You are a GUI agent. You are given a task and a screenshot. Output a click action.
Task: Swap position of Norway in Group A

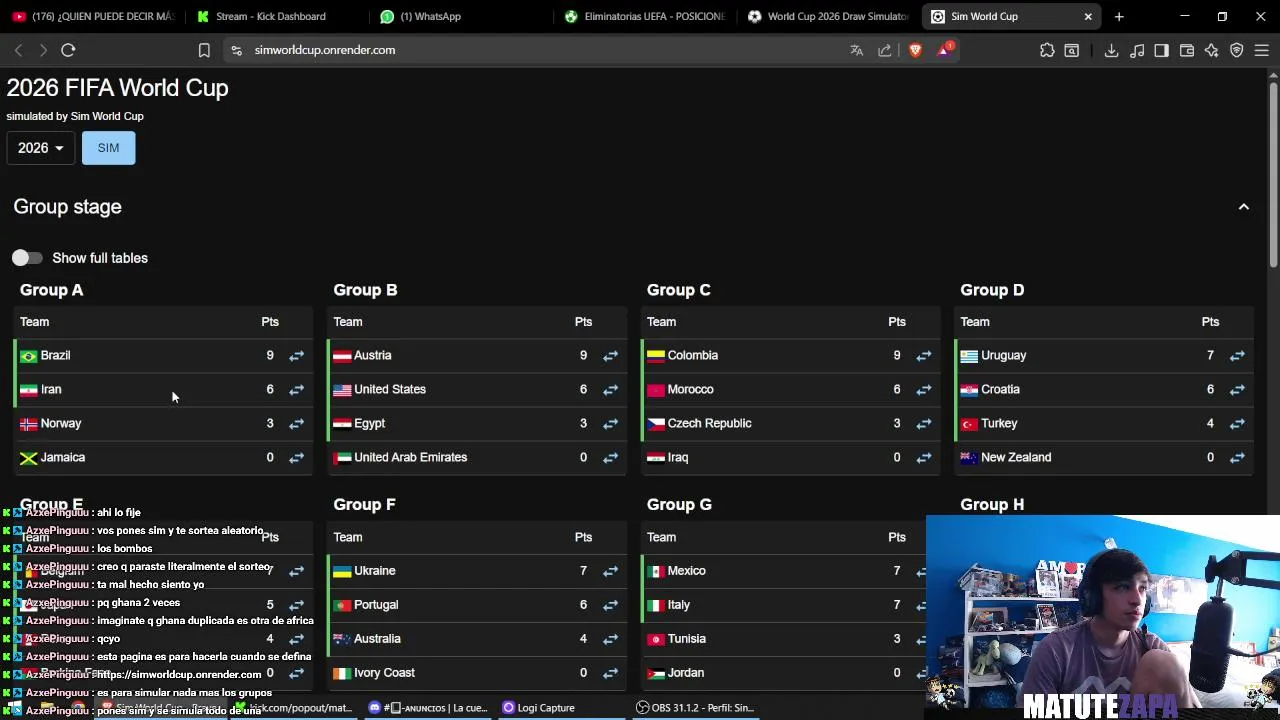pyautogui.click(x=296, y=424)
